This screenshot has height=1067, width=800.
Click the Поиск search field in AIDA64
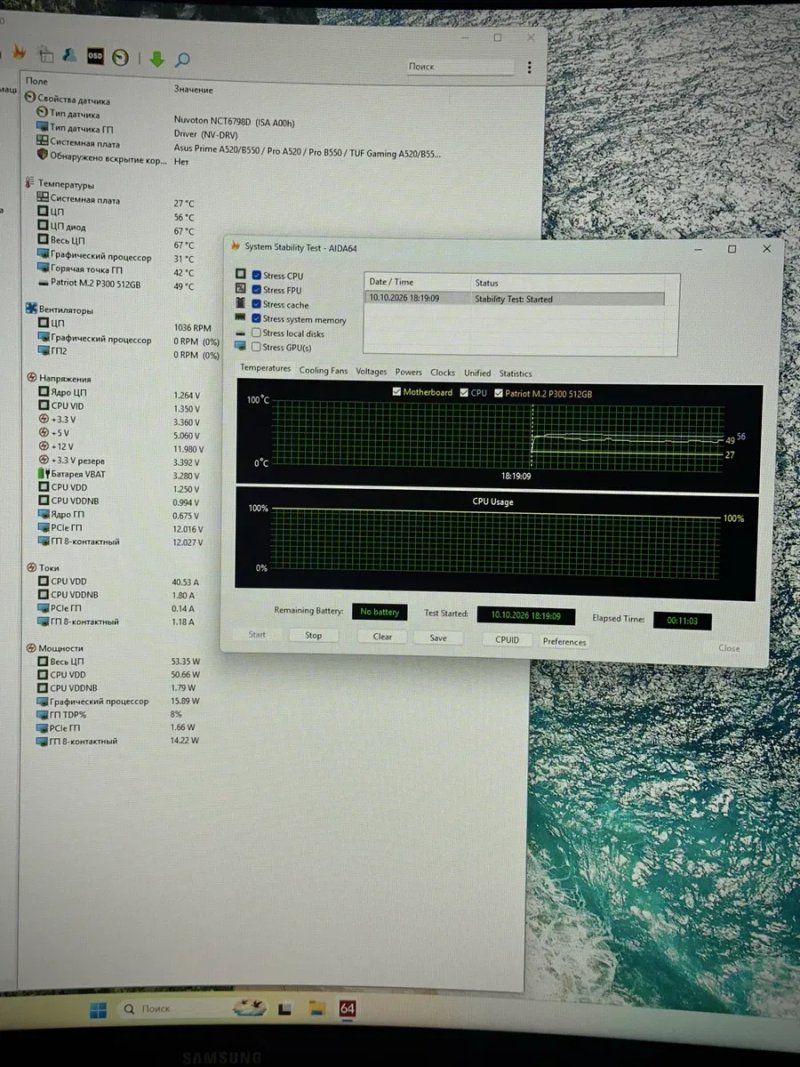[461, 67]
